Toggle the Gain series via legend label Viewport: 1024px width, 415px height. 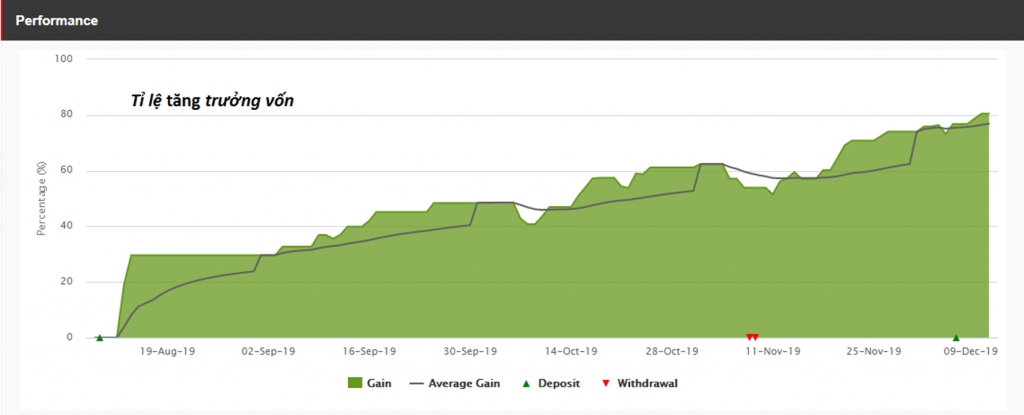[x=380, y=383]
